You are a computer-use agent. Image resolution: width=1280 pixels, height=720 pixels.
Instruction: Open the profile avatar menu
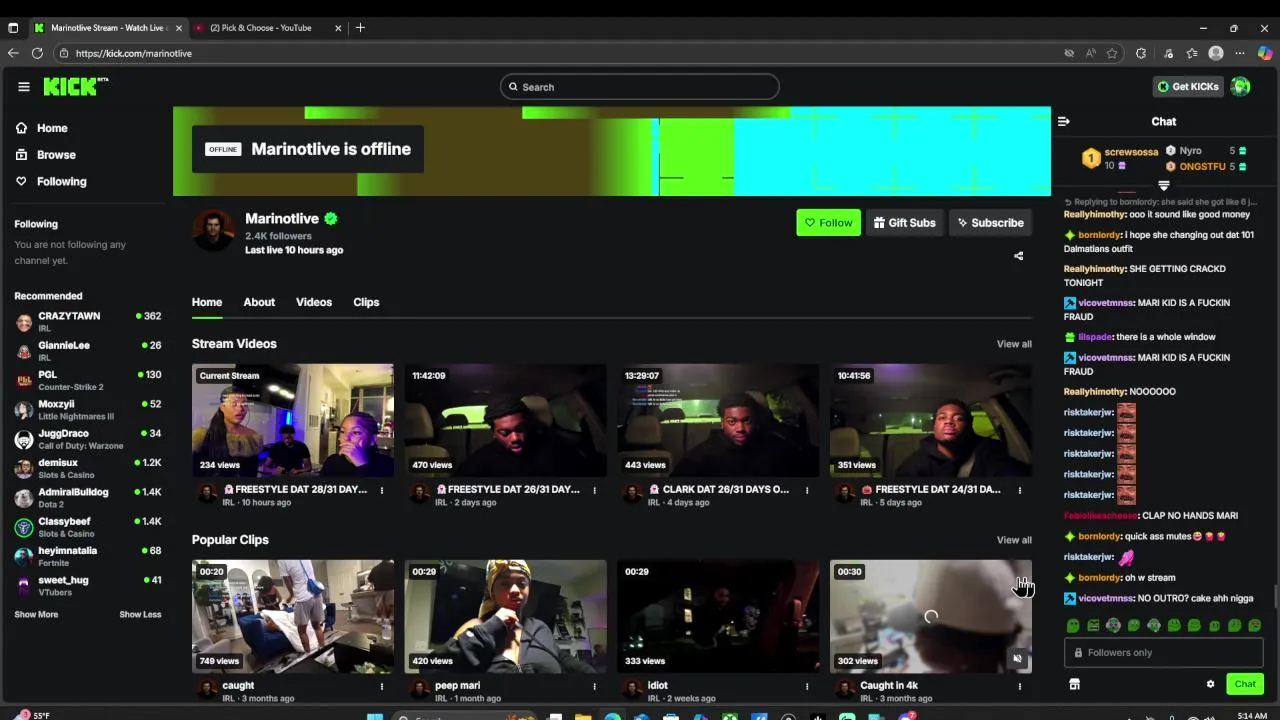click(1240, 87)
